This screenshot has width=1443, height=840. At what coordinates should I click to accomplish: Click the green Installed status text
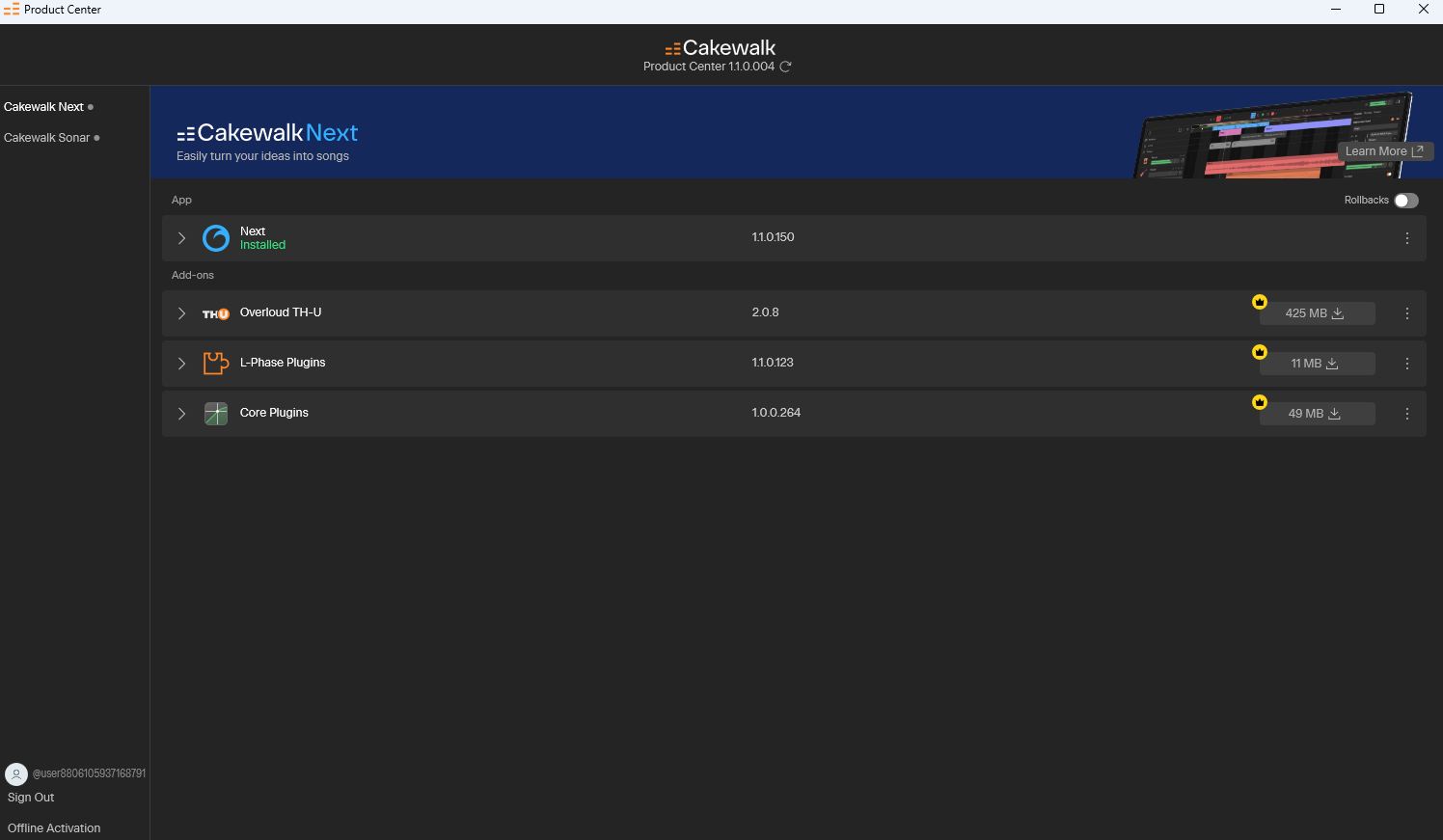tap(263, 245)
